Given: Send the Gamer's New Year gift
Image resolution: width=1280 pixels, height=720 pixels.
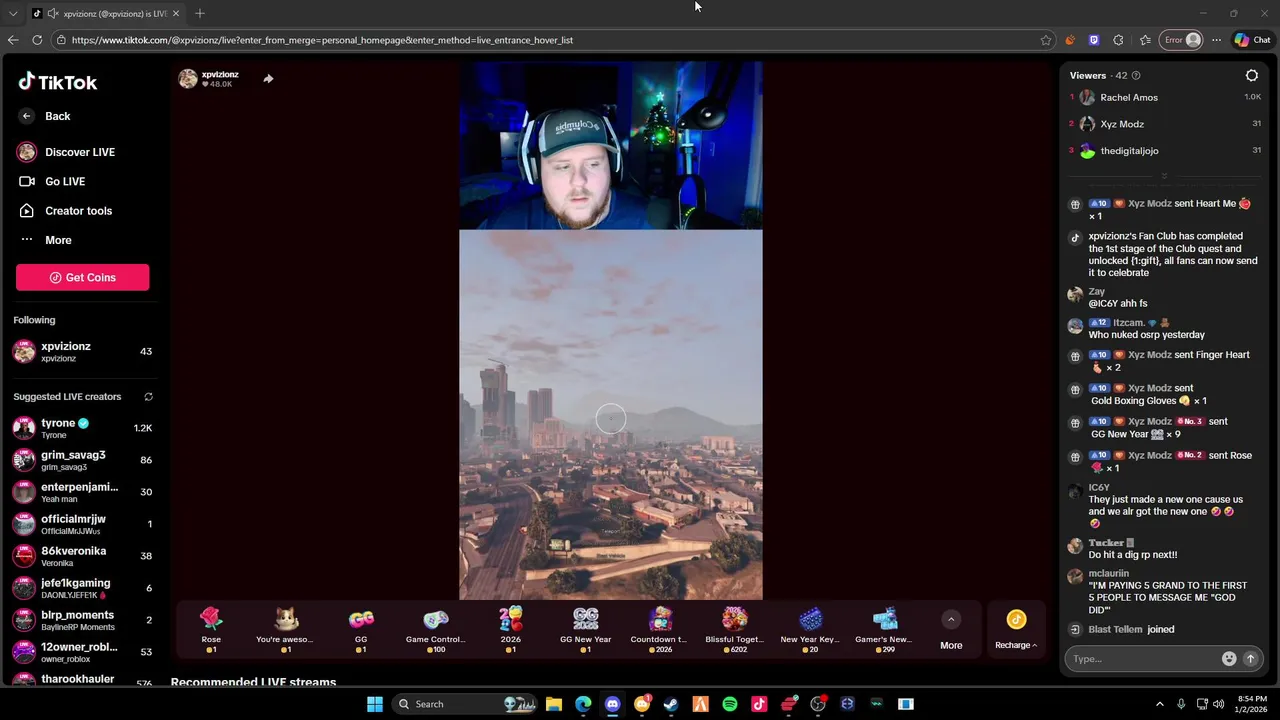Looking at the screenshot, I should 884,629.
